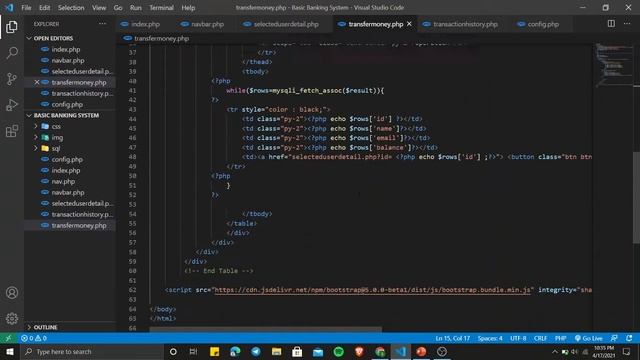
Task: Open Task View on taskbar
Action: coord(193,351)
